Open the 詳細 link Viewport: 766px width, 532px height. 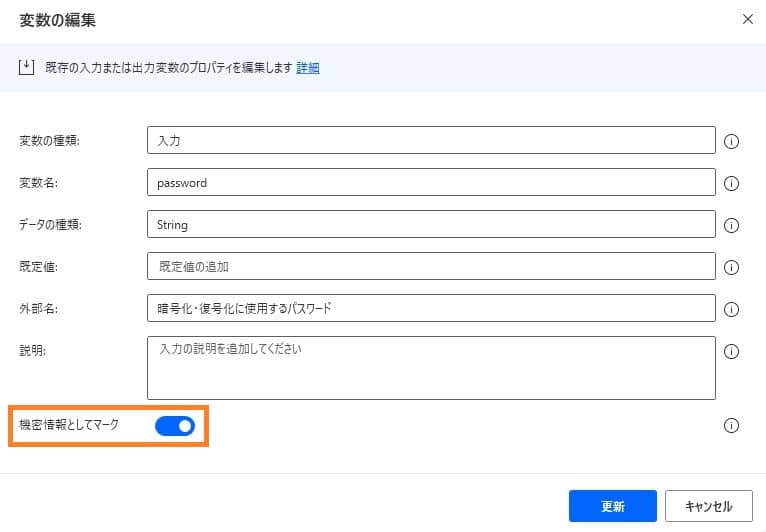308,67
